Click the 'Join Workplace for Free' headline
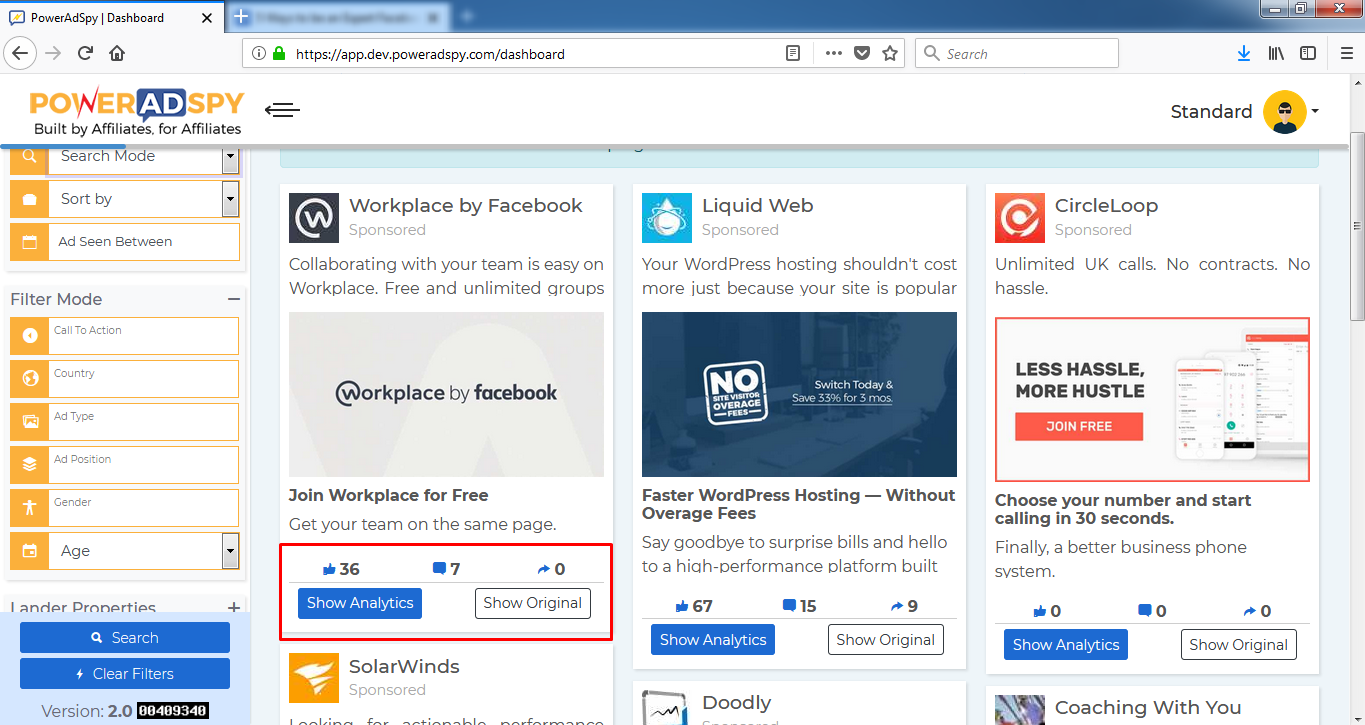Screen dimensions: 1365x725 pos(389,495)
